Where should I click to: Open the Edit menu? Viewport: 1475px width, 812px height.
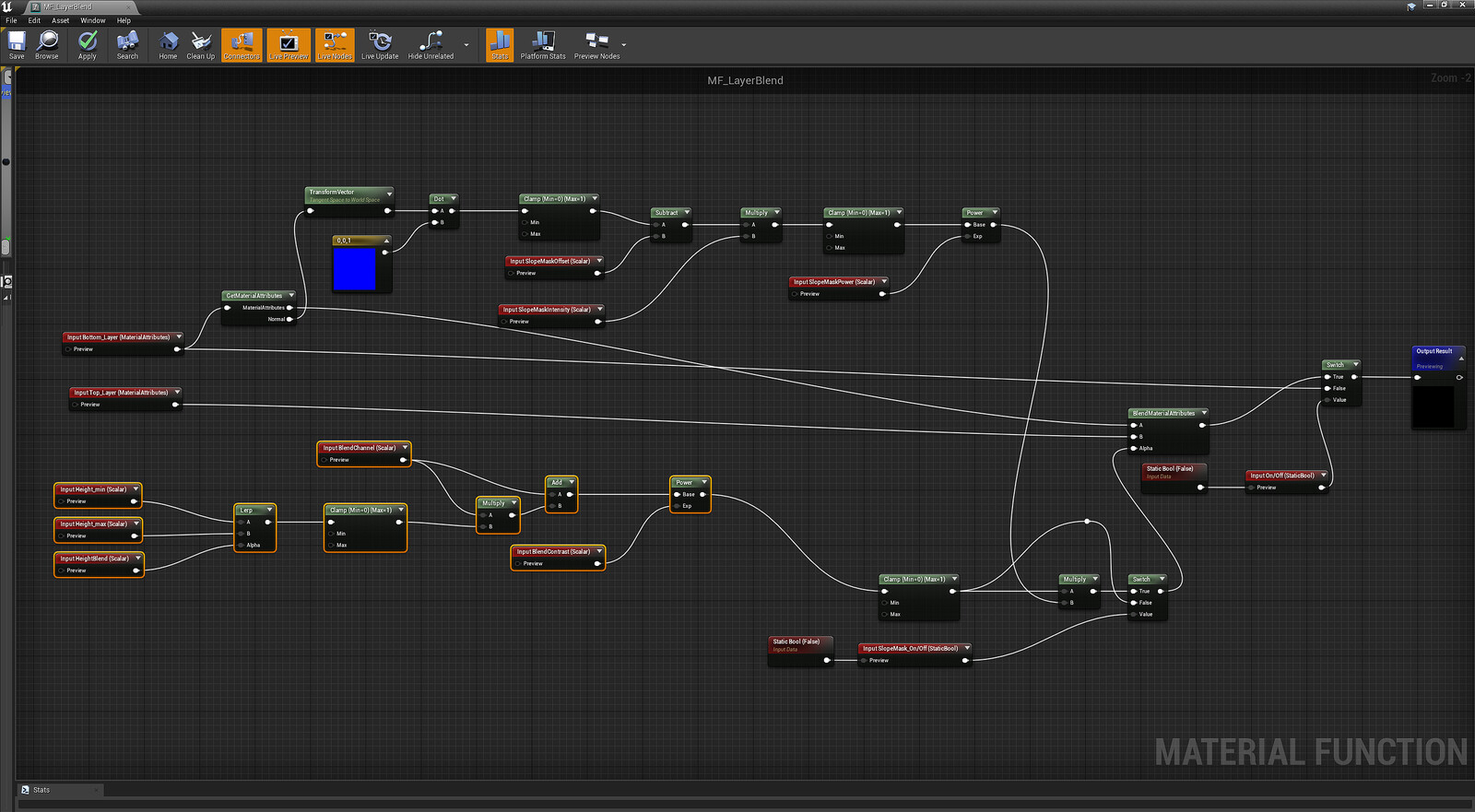click(34, 20)
